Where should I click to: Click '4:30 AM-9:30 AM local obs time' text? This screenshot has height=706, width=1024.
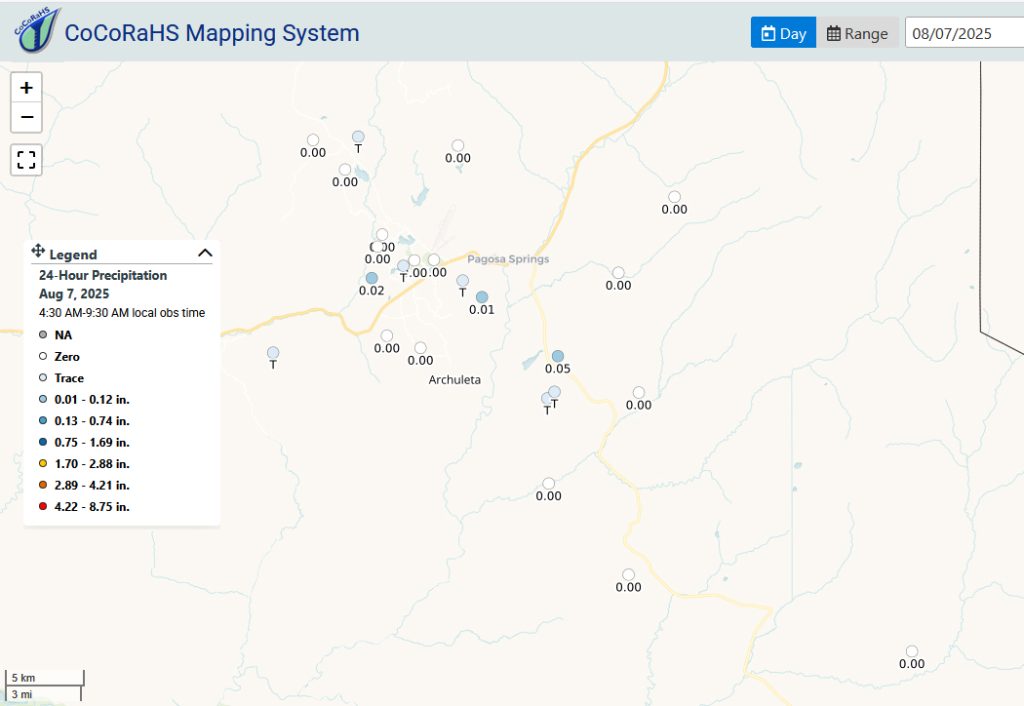[121, 313]
